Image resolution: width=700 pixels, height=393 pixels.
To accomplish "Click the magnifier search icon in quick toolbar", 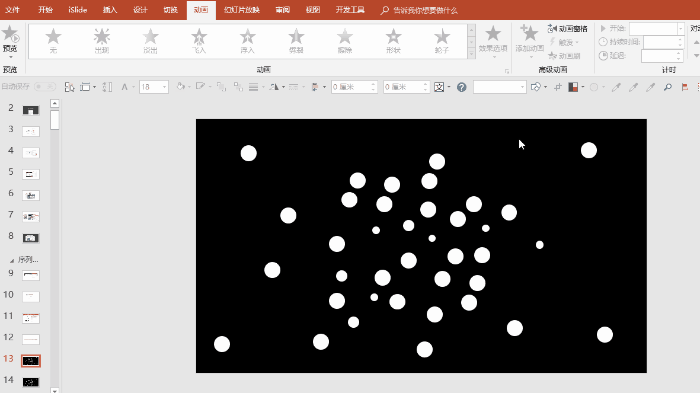I will click(667, 87).
